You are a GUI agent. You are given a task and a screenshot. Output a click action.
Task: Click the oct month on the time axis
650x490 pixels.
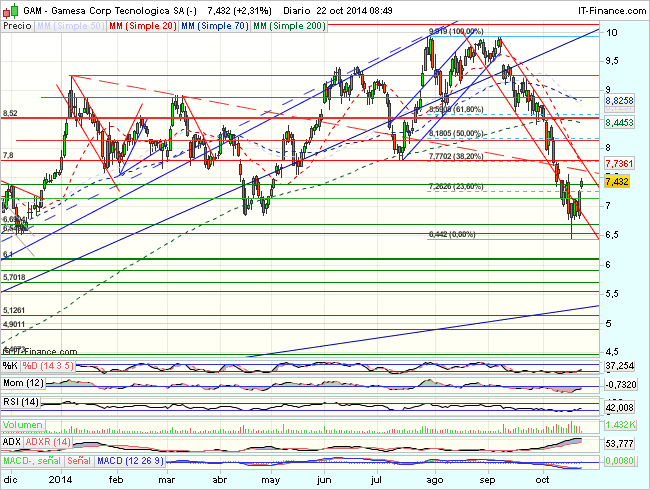(542, 480)
